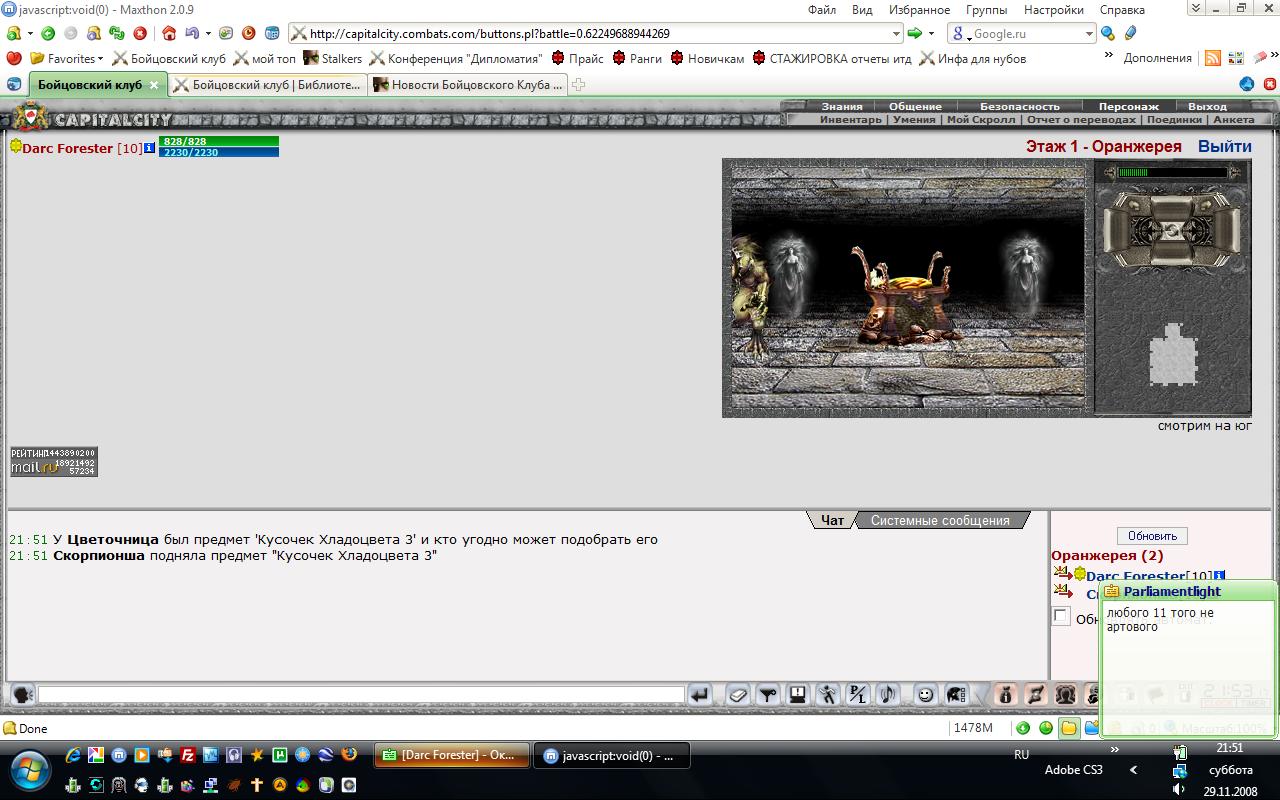Image resolution: width=1280 pixels, height=800 pixels.
Task: Click the Darc Forester character name
Action: (x=67, y=148)
